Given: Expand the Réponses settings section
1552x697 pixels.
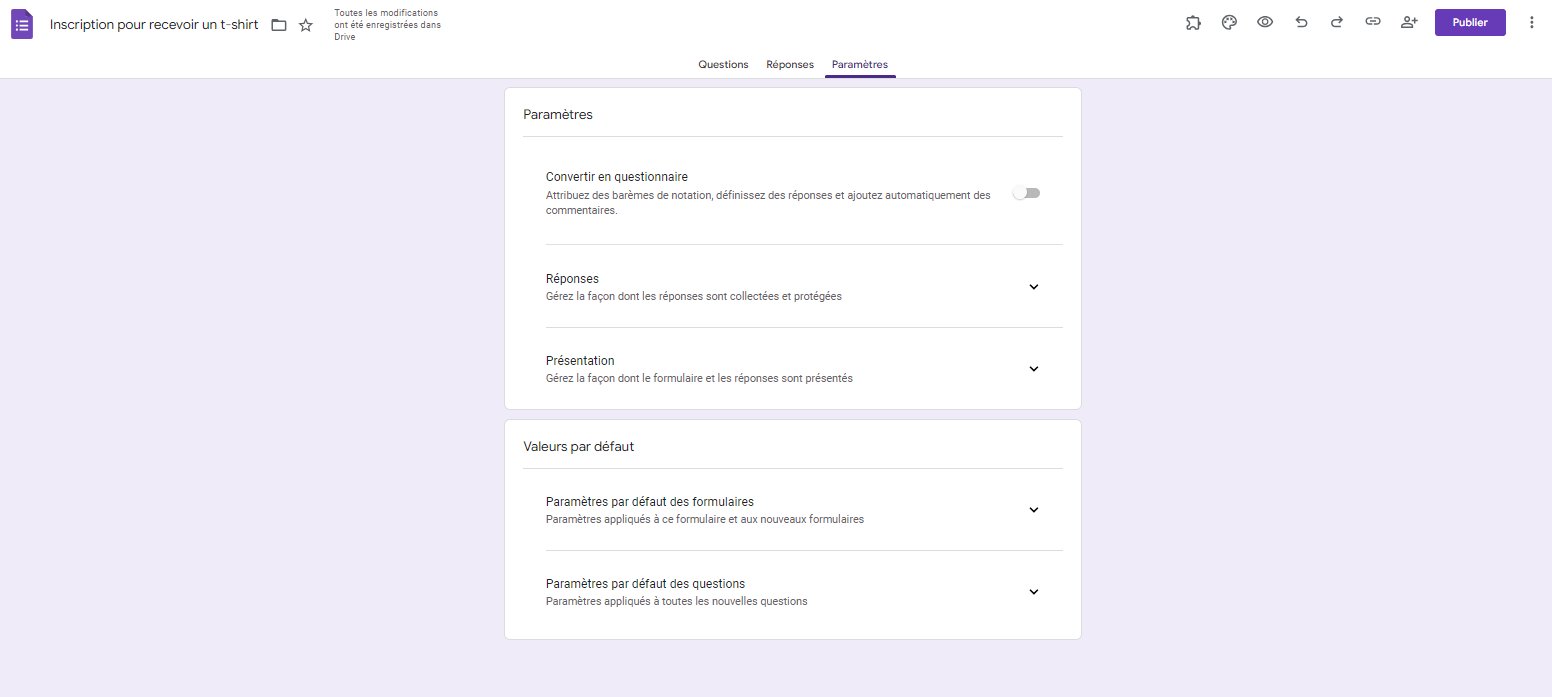Looking at the screenshot, I should tap(1033, 286).
